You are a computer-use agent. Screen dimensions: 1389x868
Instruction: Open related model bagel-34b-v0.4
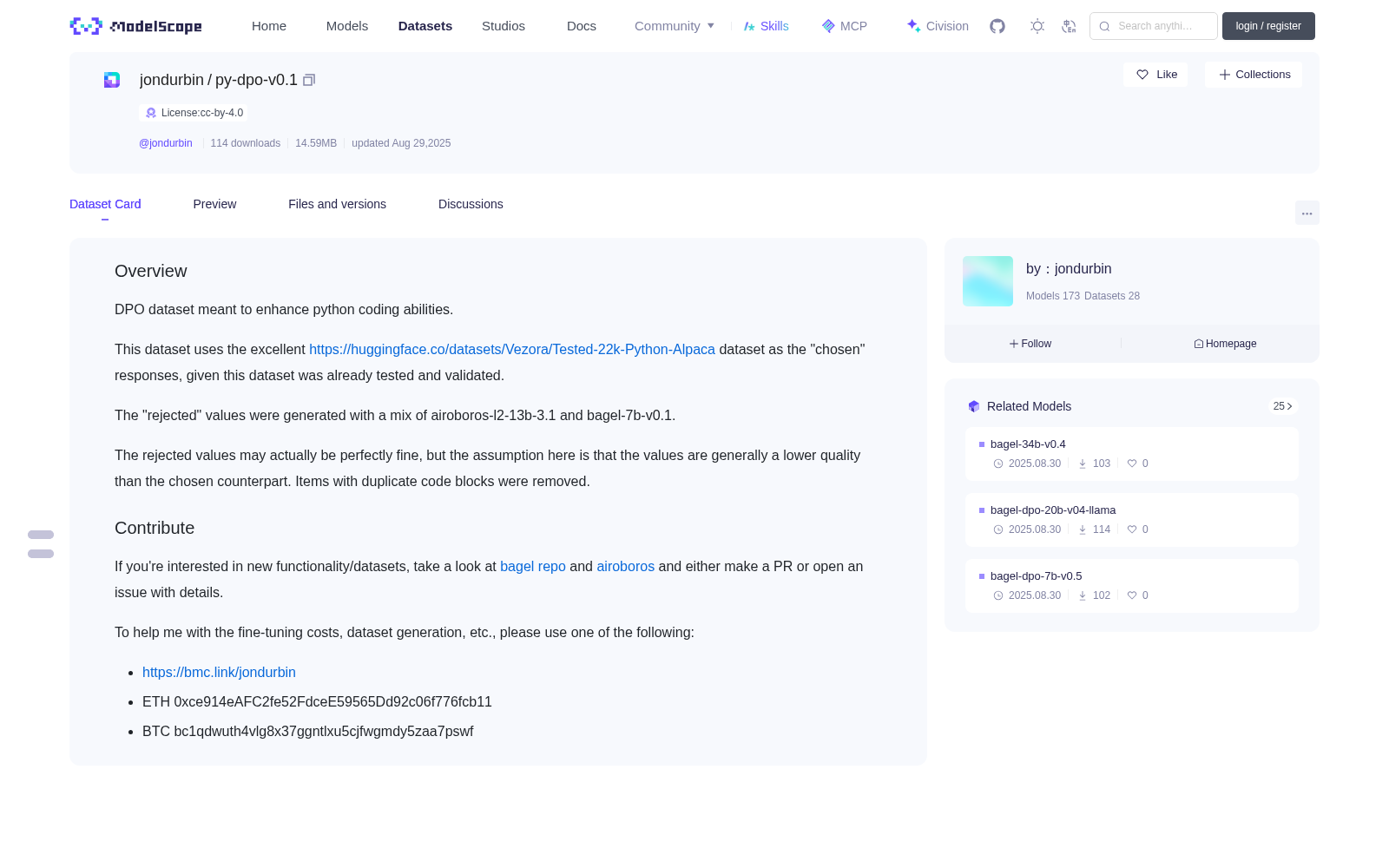pos(1132,454)
